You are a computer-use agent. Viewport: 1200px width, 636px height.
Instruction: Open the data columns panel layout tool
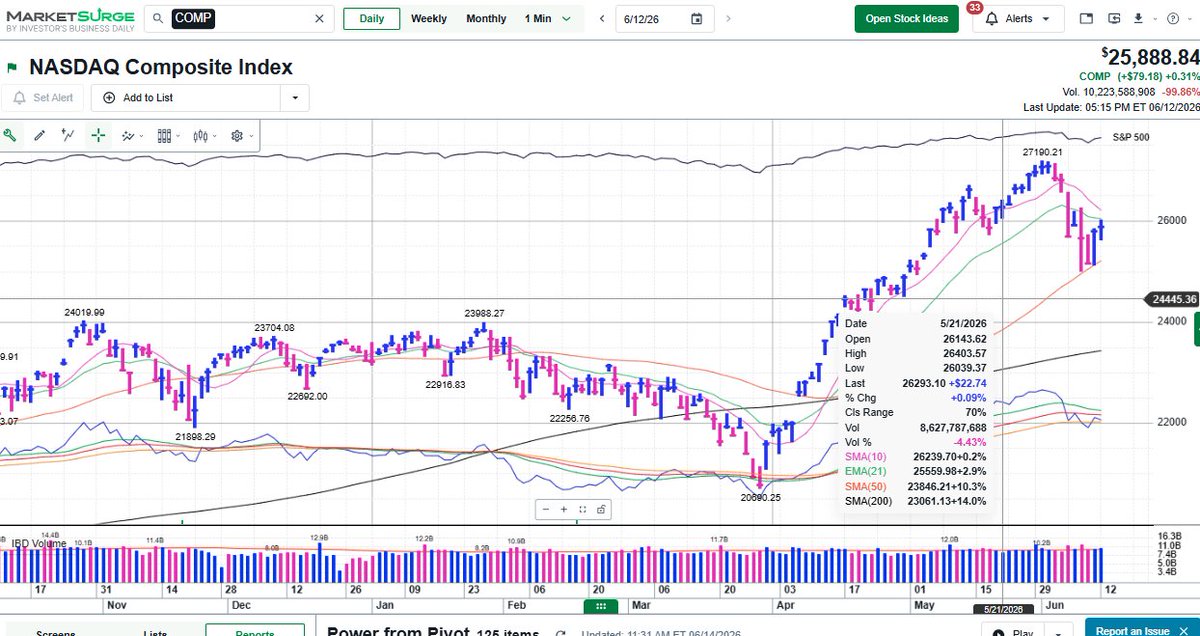pos(164,136)
